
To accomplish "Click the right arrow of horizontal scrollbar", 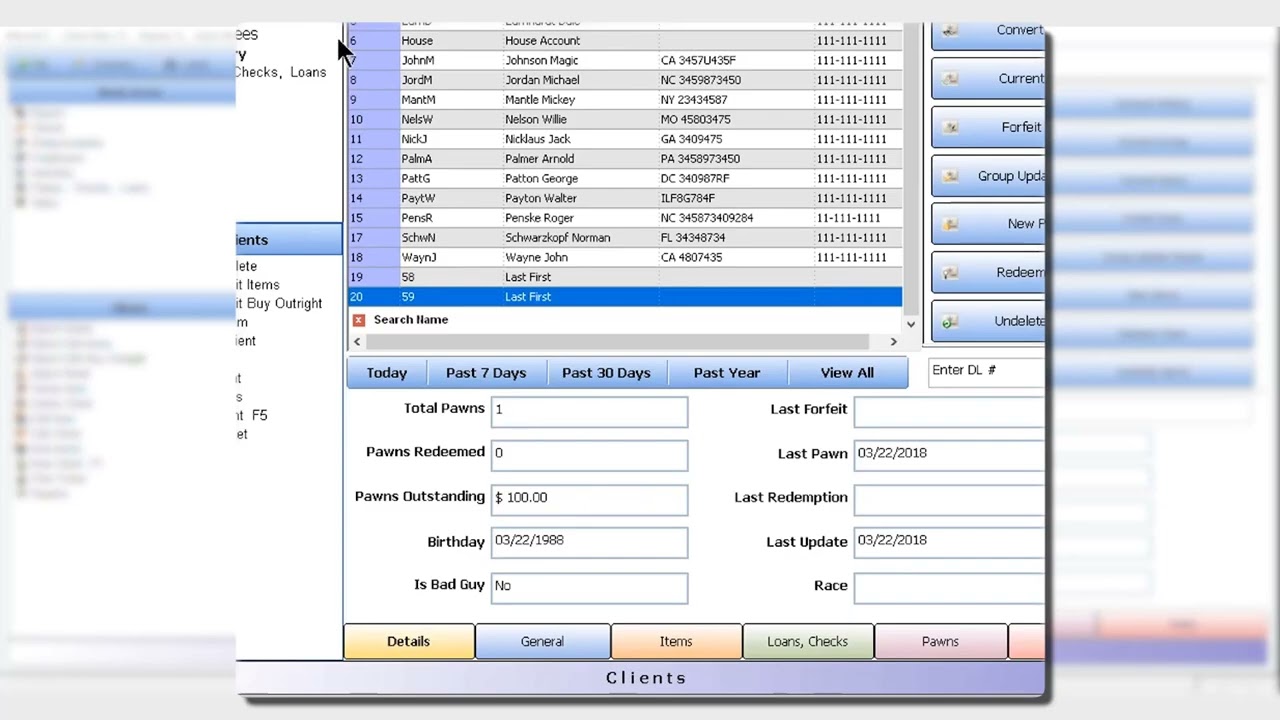I will (893, 341).
